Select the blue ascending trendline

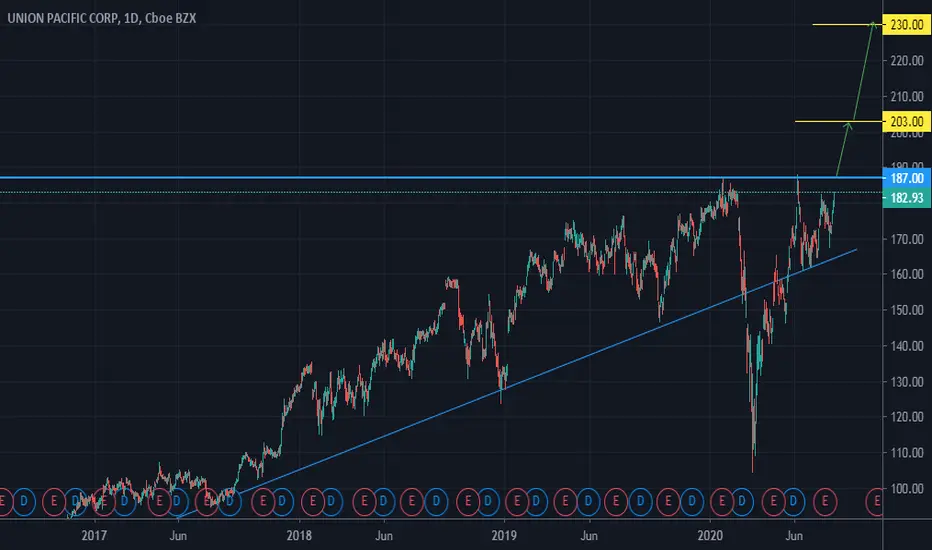[517, 384]
